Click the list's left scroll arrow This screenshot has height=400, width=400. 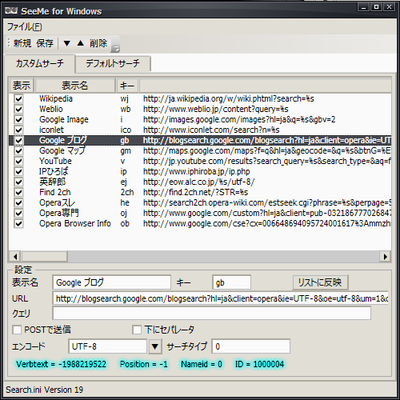15,256
